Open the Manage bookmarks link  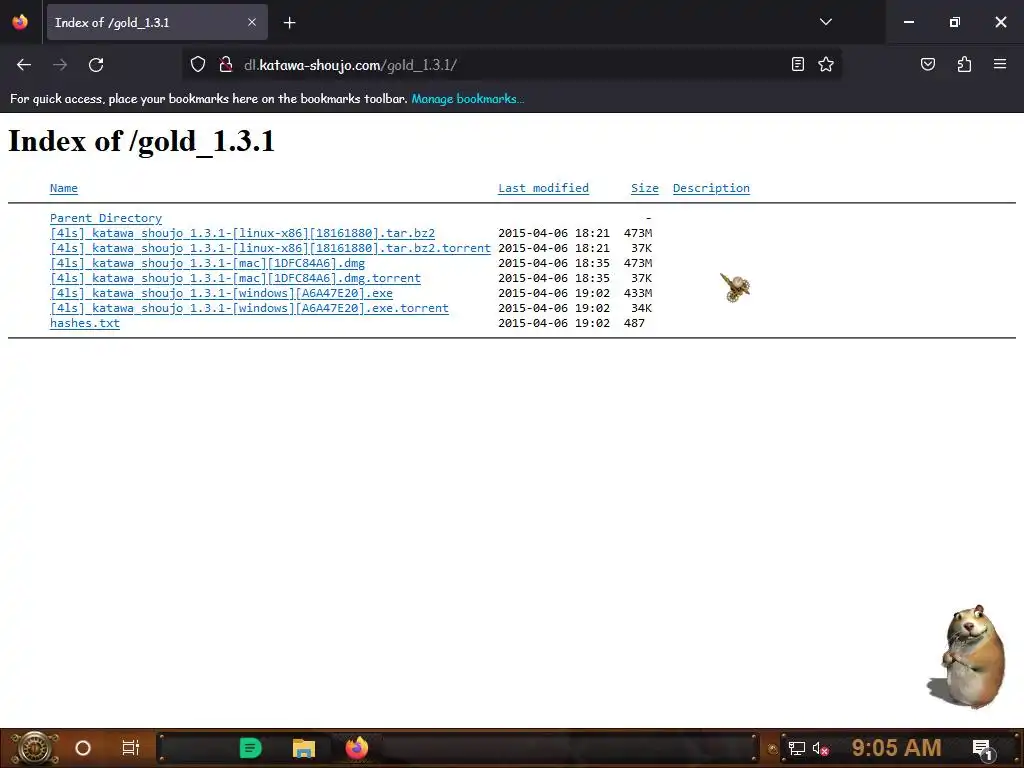pyautogui.click(x=468, y=99)
